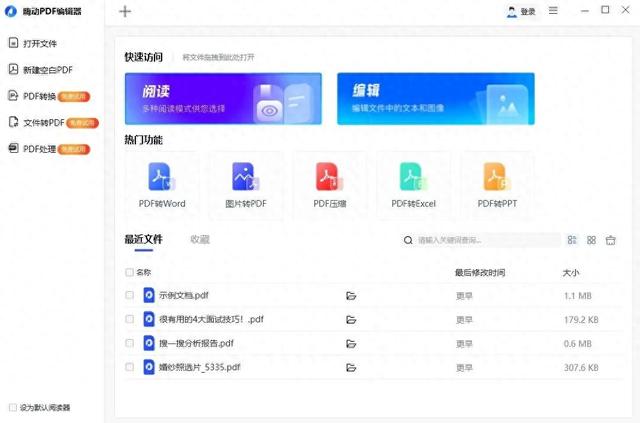640x423 pixels.
Task: Check the box for 婚纱照选片_5335.pdf
Action: (129, 367)
